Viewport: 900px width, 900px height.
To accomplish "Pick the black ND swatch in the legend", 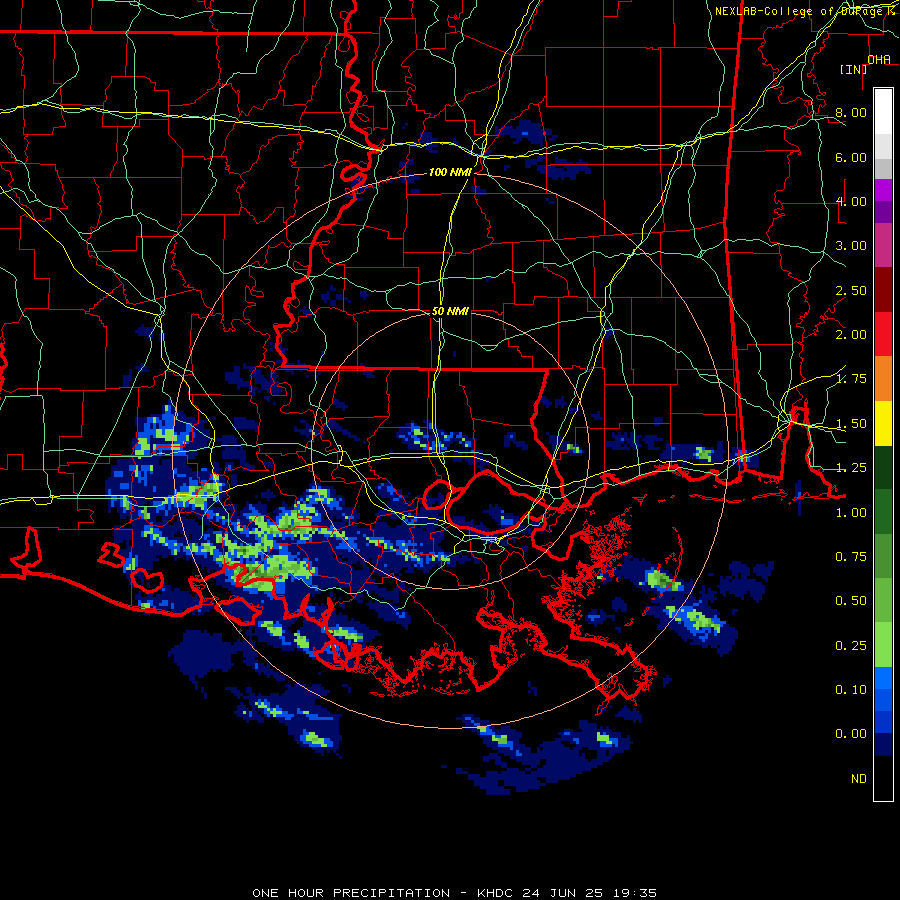I will click(883, 778).
